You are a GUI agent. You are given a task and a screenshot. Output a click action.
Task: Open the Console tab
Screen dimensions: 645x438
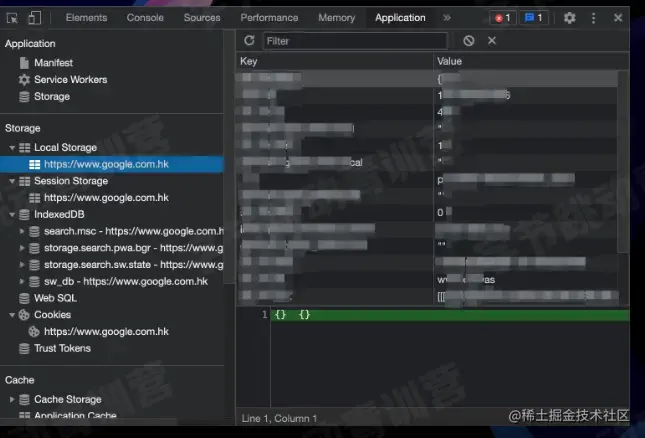[x=145, y=18]
